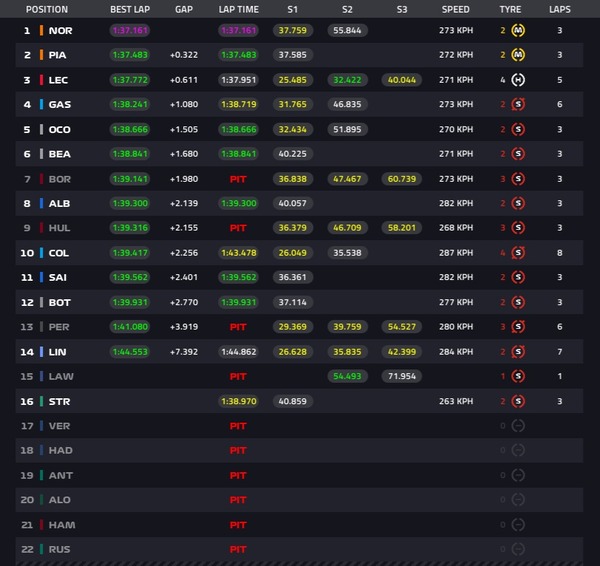
Task: Click the soft tyre icon in GAS row
Action: [518, 104]
